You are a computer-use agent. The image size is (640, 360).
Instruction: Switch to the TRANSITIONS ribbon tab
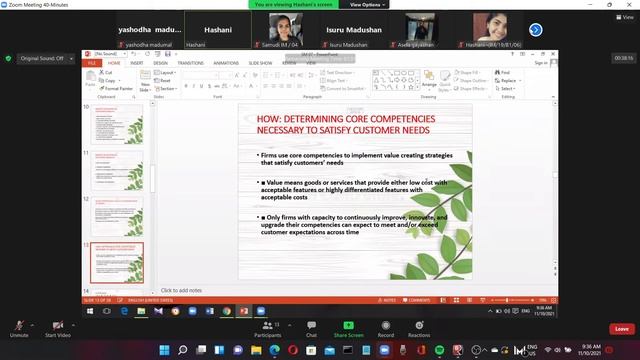point(191,63)
